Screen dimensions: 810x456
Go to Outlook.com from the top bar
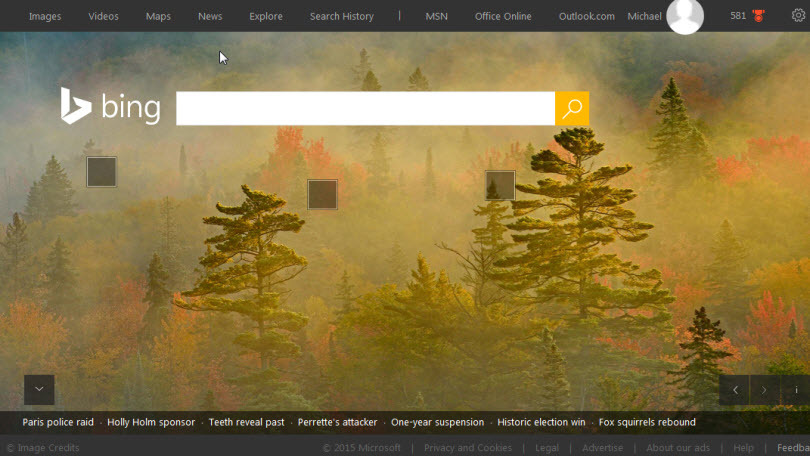(586, 16)
